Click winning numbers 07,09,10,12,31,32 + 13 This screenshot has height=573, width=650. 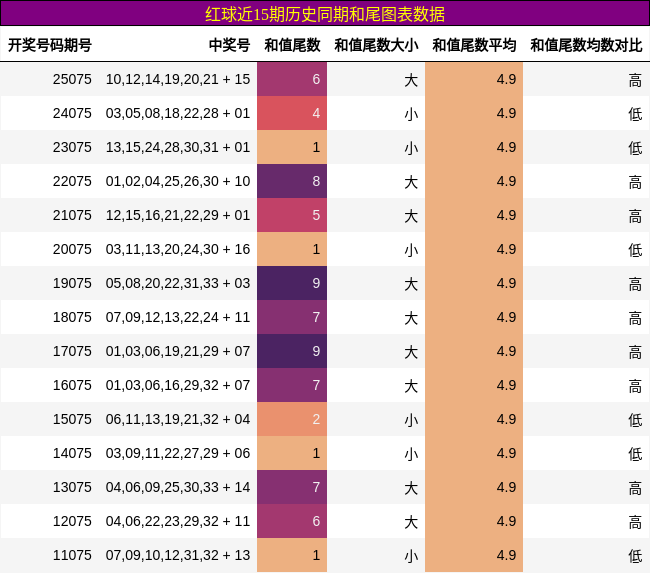click(x=178, y=555)
